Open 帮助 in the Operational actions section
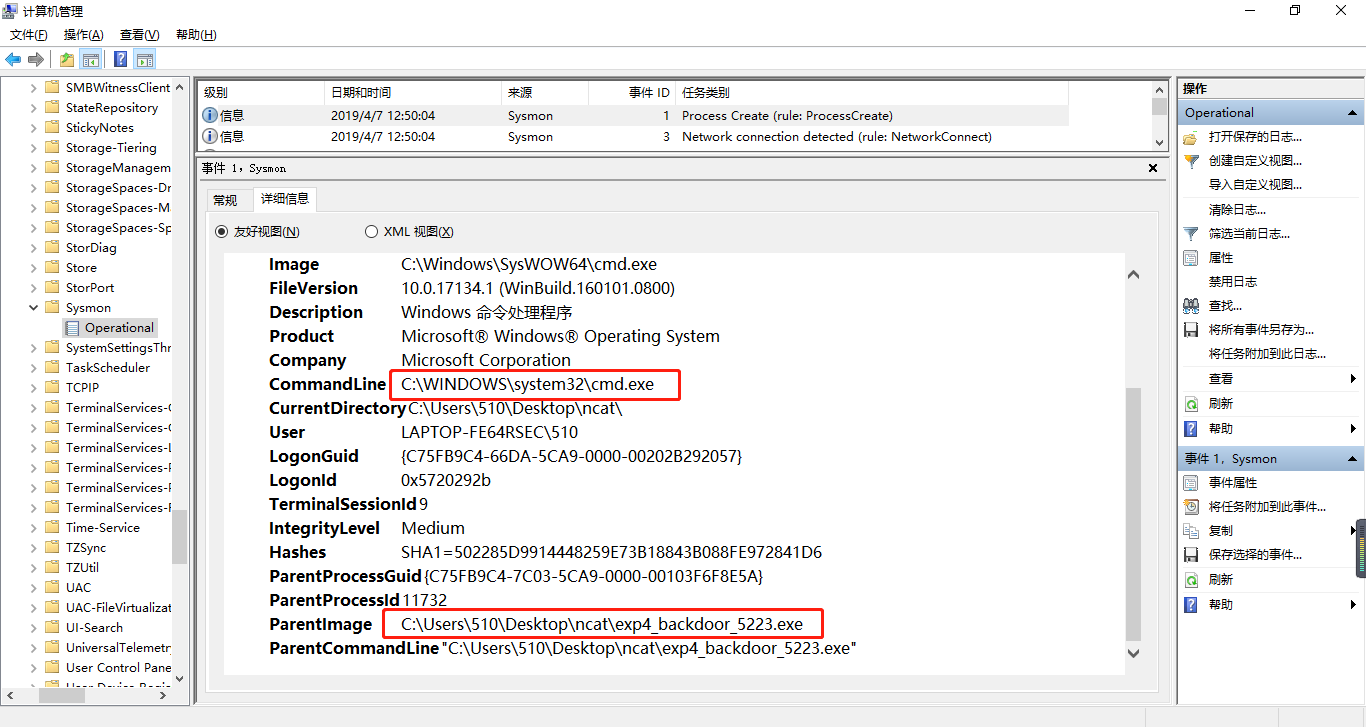 pos(1221,428)
